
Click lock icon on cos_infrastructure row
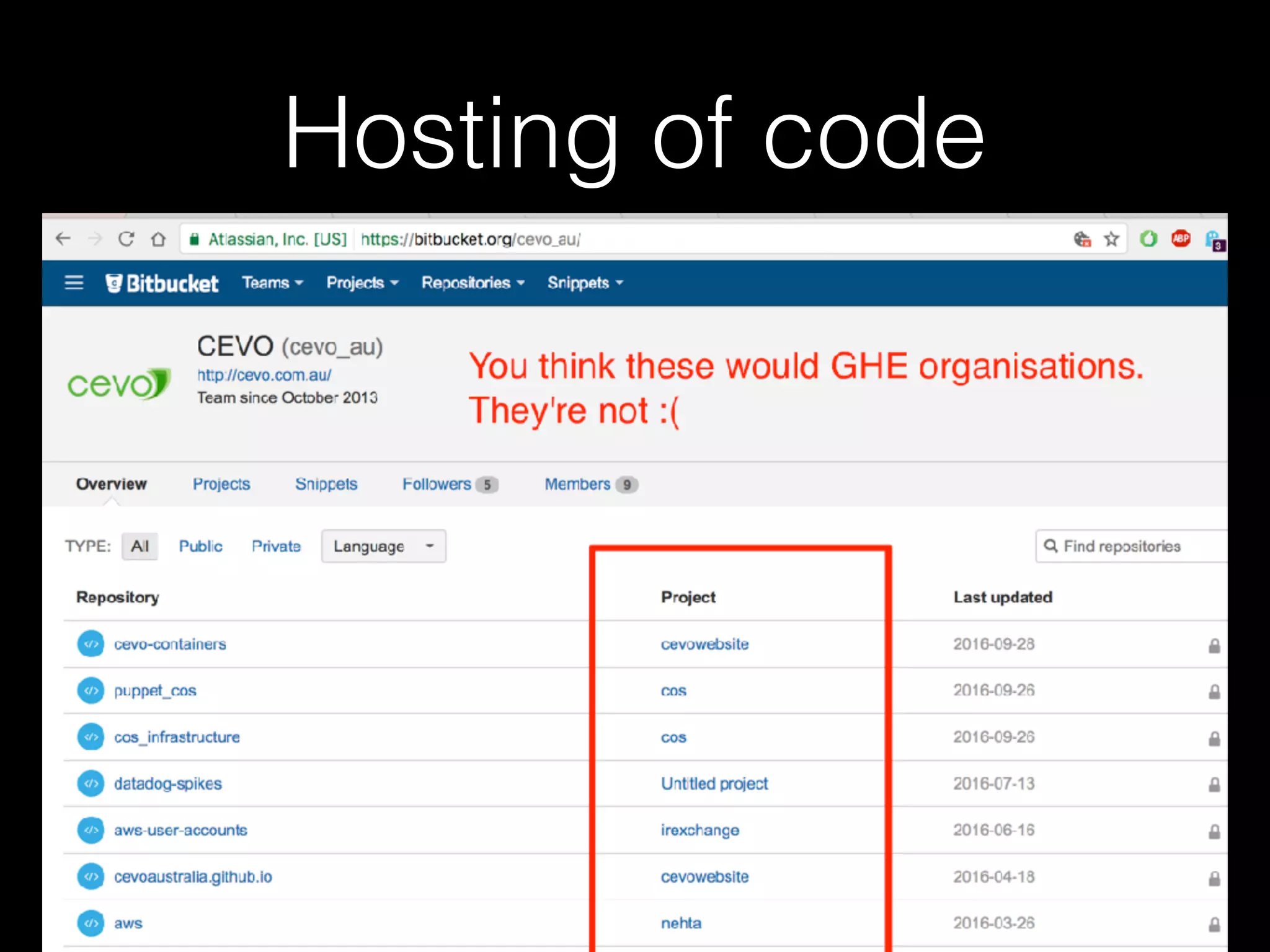point(1214,738)
